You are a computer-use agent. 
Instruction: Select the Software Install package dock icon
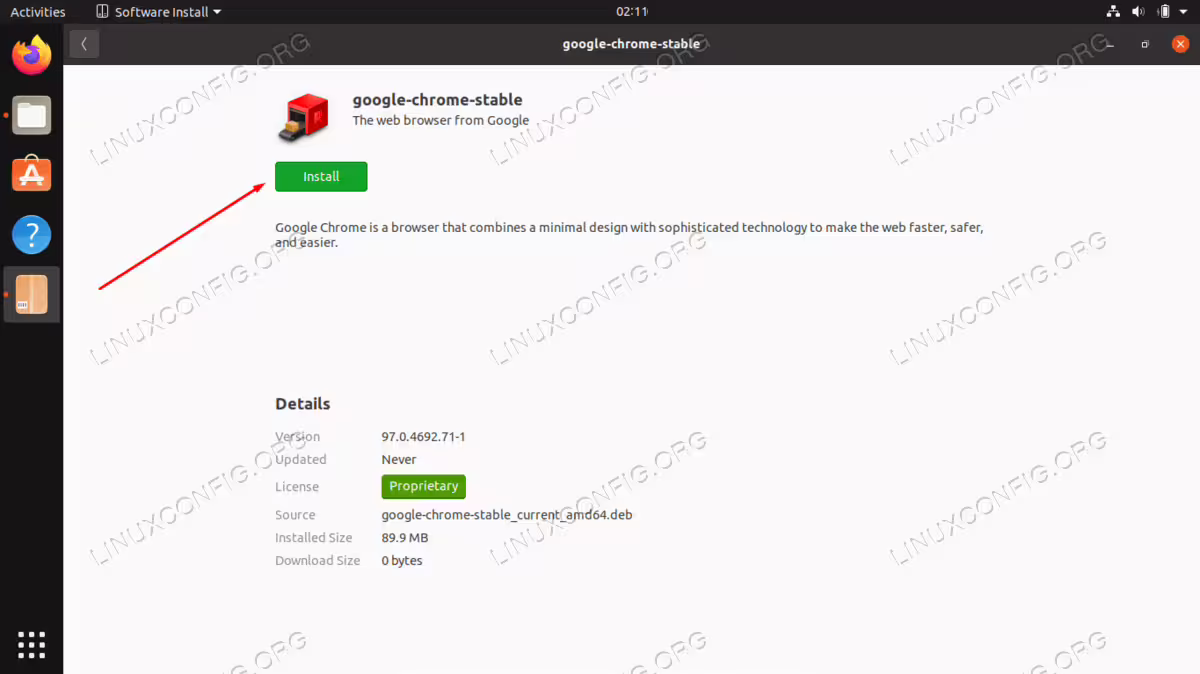[32, 295]
